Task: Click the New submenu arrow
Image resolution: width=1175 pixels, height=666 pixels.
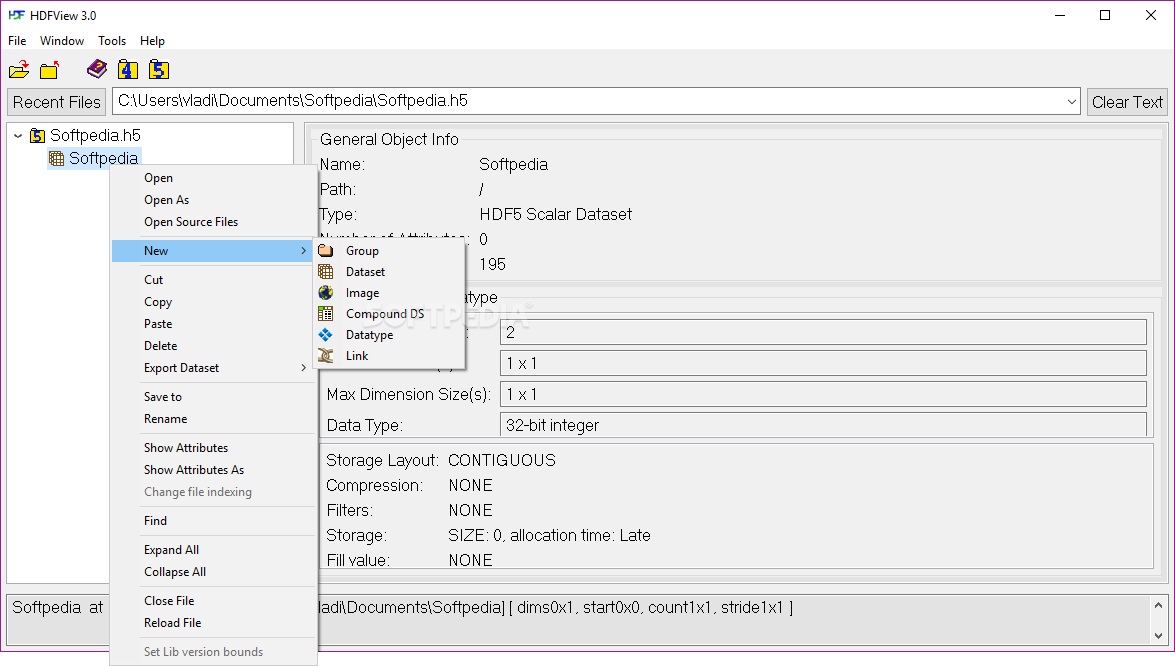Action: tap(303, 250)
